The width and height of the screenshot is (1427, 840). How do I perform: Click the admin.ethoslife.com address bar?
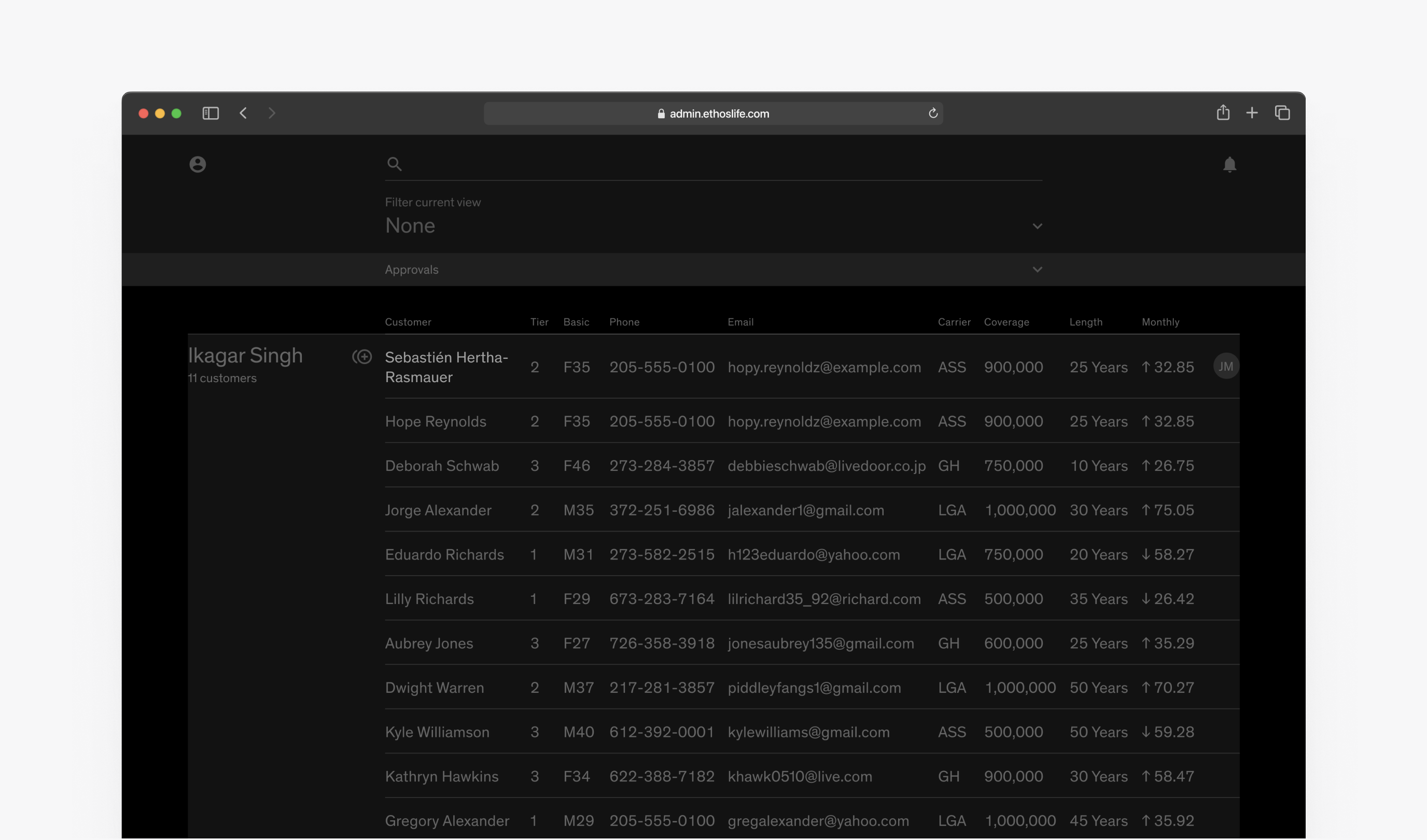pyautogui.click(x=713, y=113)
